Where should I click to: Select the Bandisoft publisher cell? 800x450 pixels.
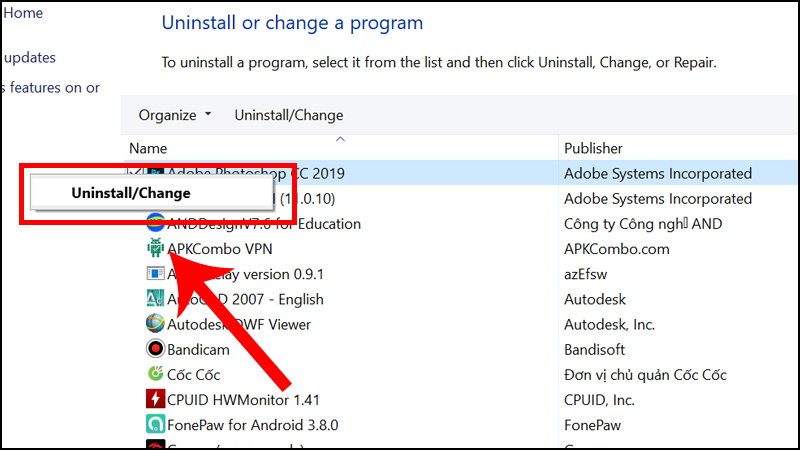point(594,349)
